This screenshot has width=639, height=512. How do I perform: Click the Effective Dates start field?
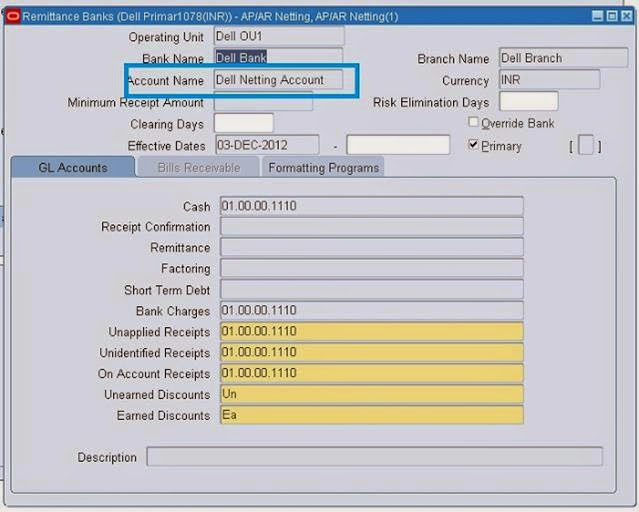(x=267, y=145)
